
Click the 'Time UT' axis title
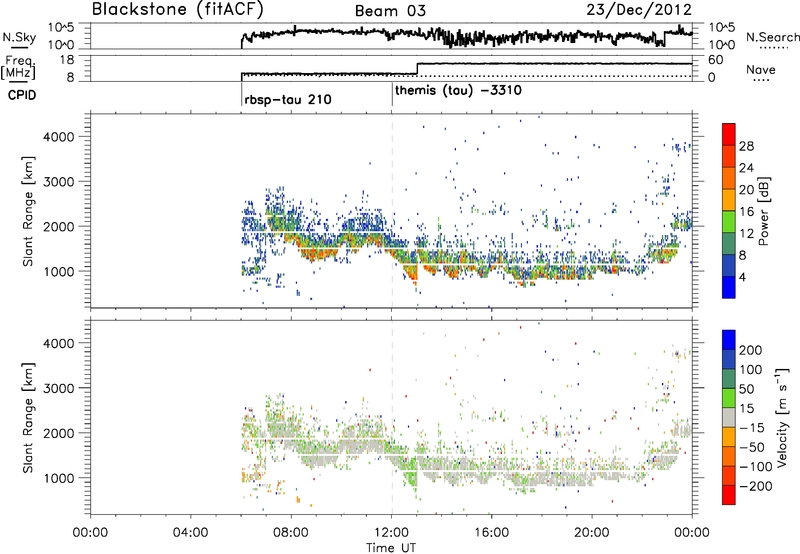click(x=391, y=548)
